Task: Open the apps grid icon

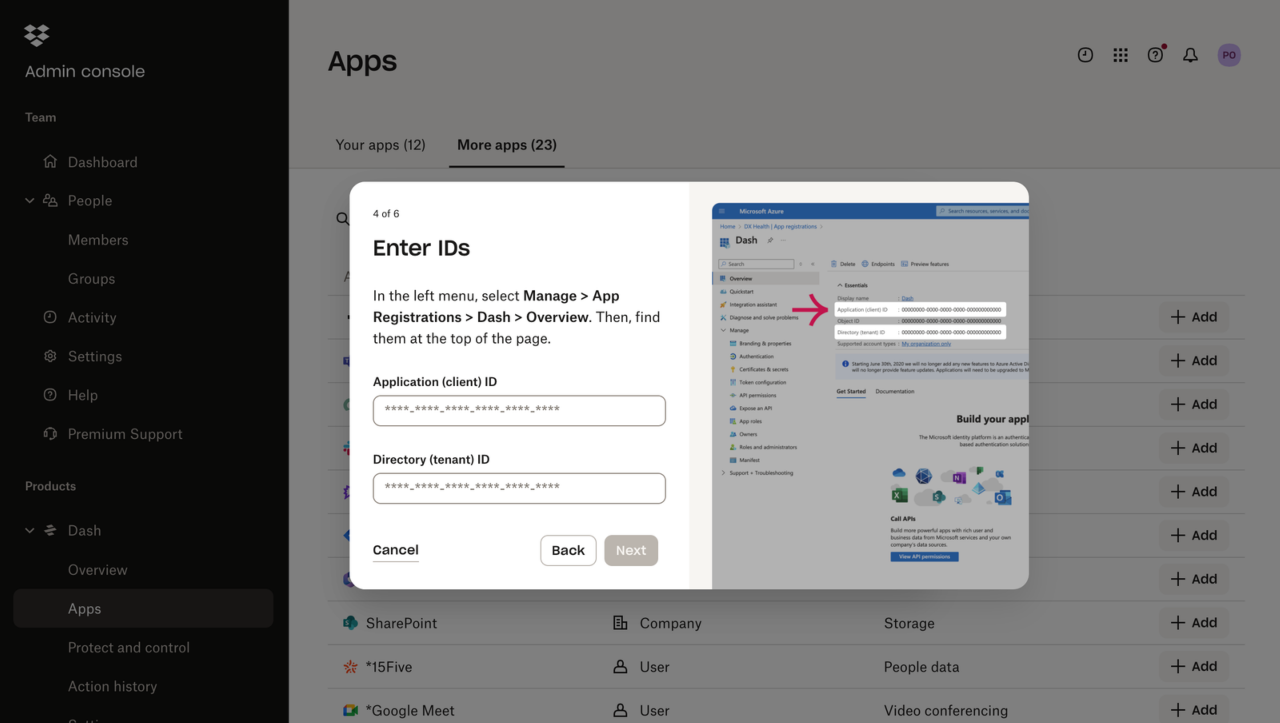Action: point(1120,56)
